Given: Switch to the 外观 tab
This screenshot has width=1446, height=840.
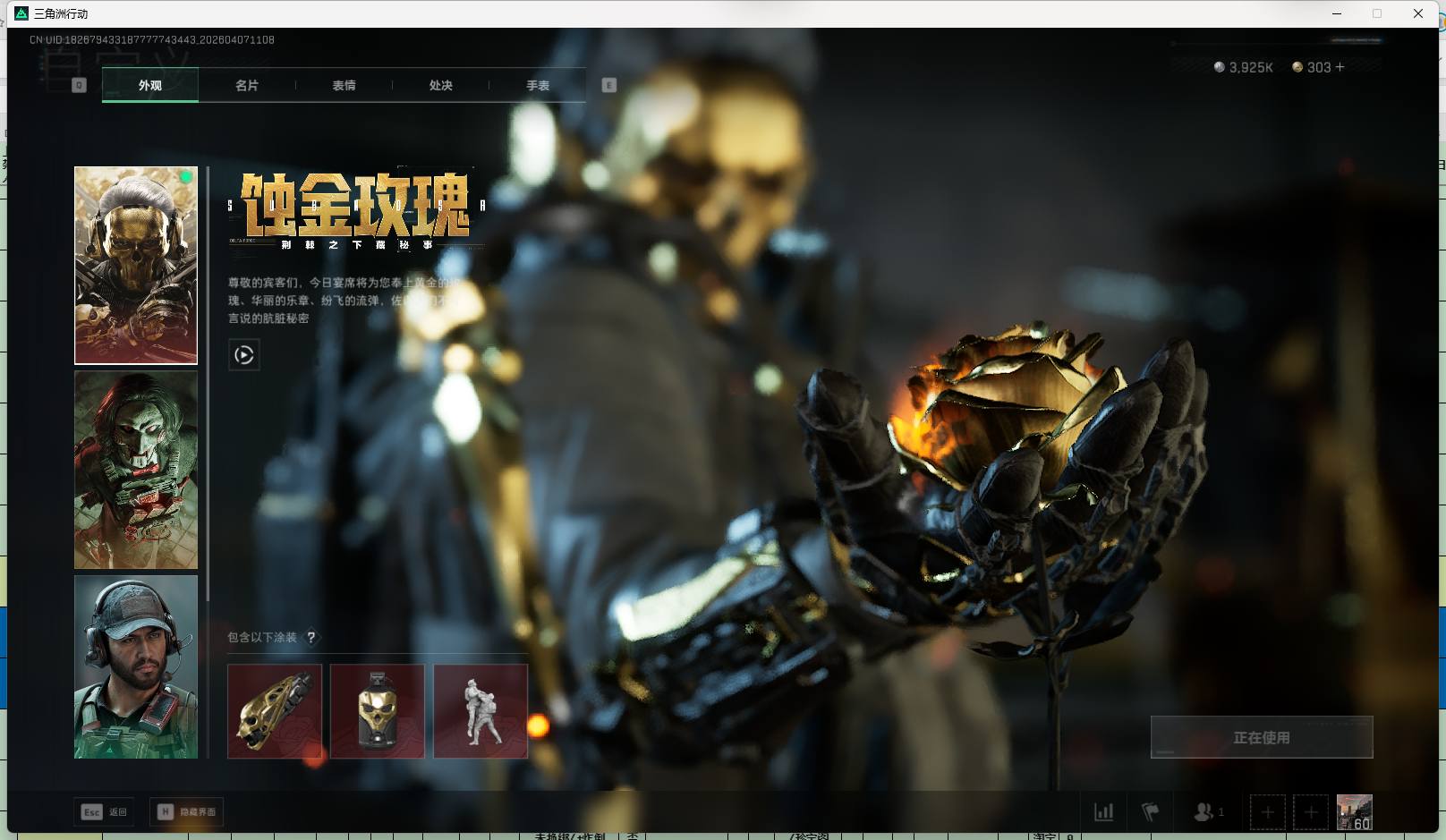Looking at the screenshot, I should click(x=150, y=85).
